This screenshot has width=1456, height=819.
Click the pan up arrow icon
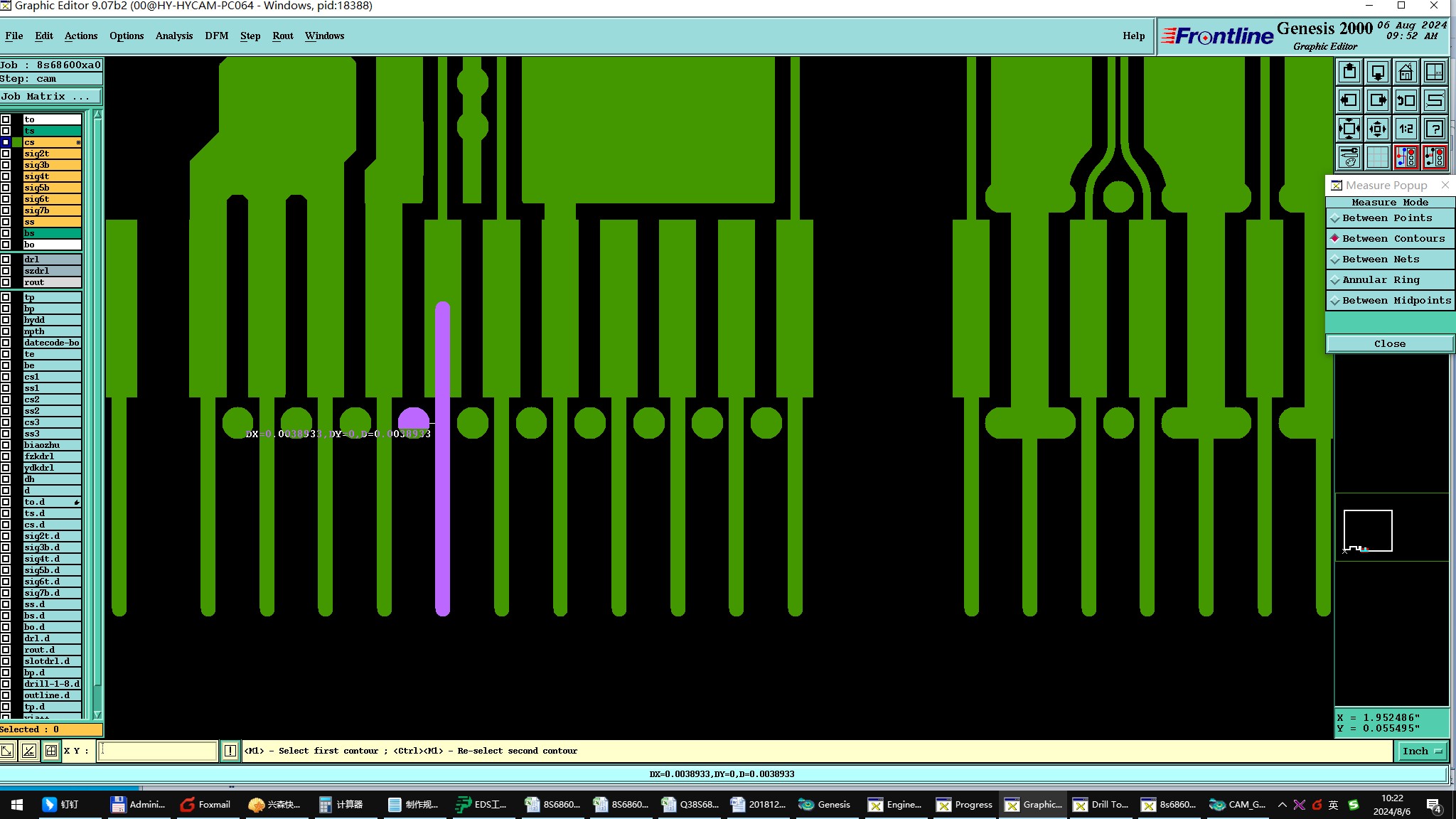(1349, 73)
